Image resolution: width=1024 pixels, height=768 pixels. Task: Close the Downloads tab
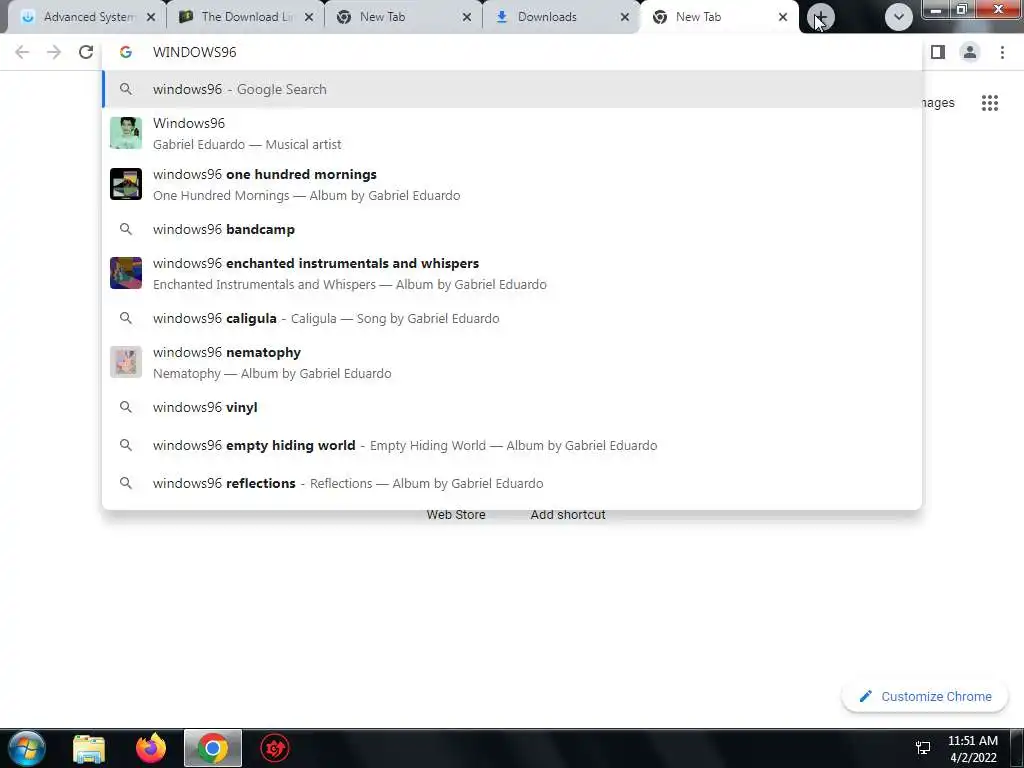pos(625,17)
